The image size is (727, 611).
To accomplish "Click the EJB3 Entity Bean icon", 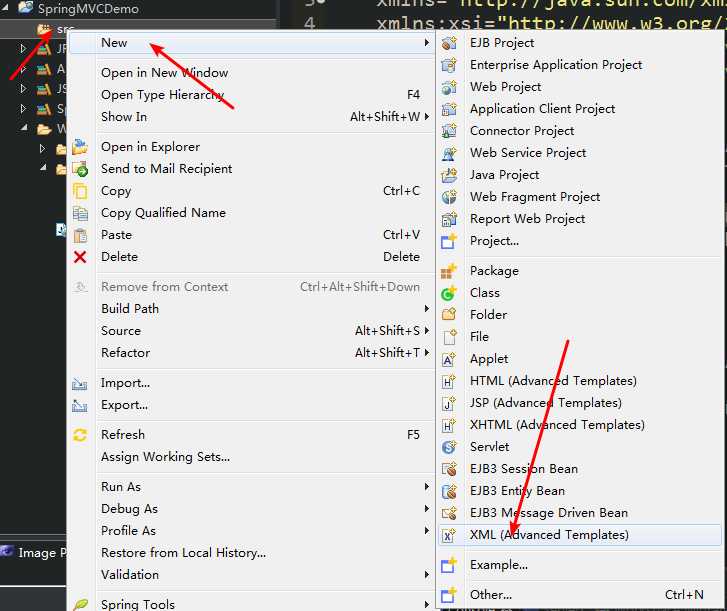I will pyautogui.click(x=449, y=491).
